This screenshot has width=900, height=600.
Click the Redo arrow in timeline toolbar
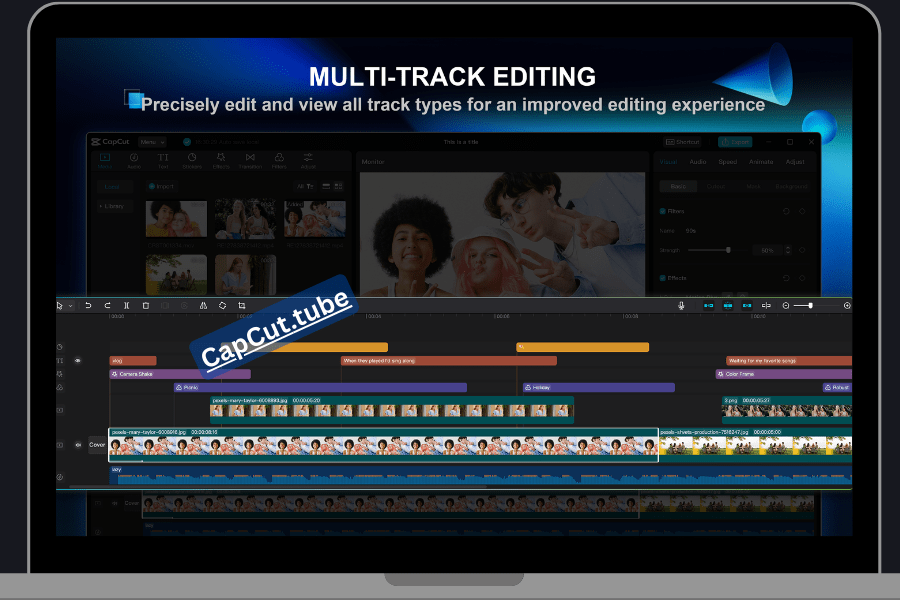[x=107, y=306]
